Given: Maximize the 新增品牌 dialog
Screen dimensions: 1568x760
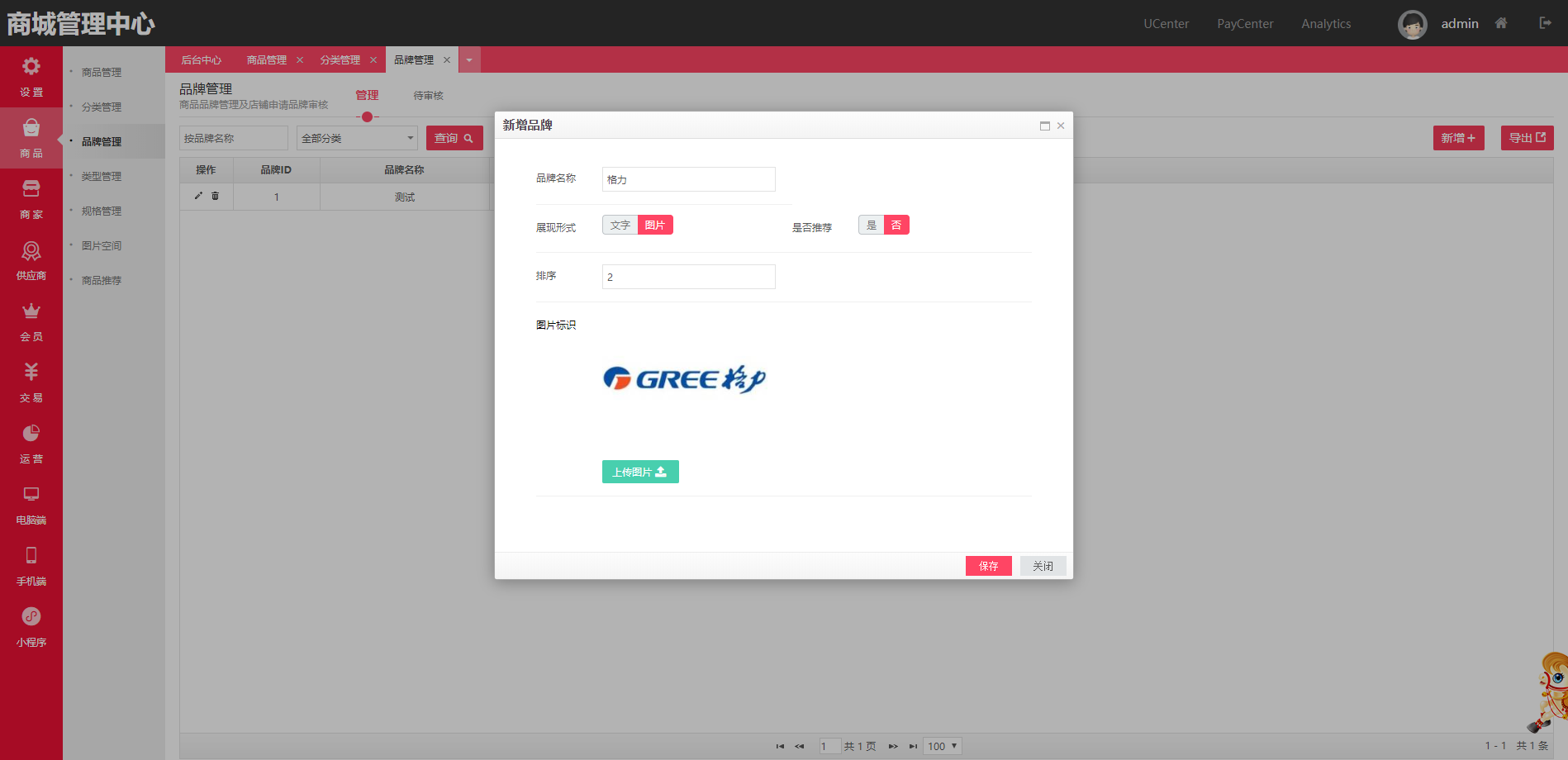Looking at the screenshot, I should click(x=1045, y=126).
